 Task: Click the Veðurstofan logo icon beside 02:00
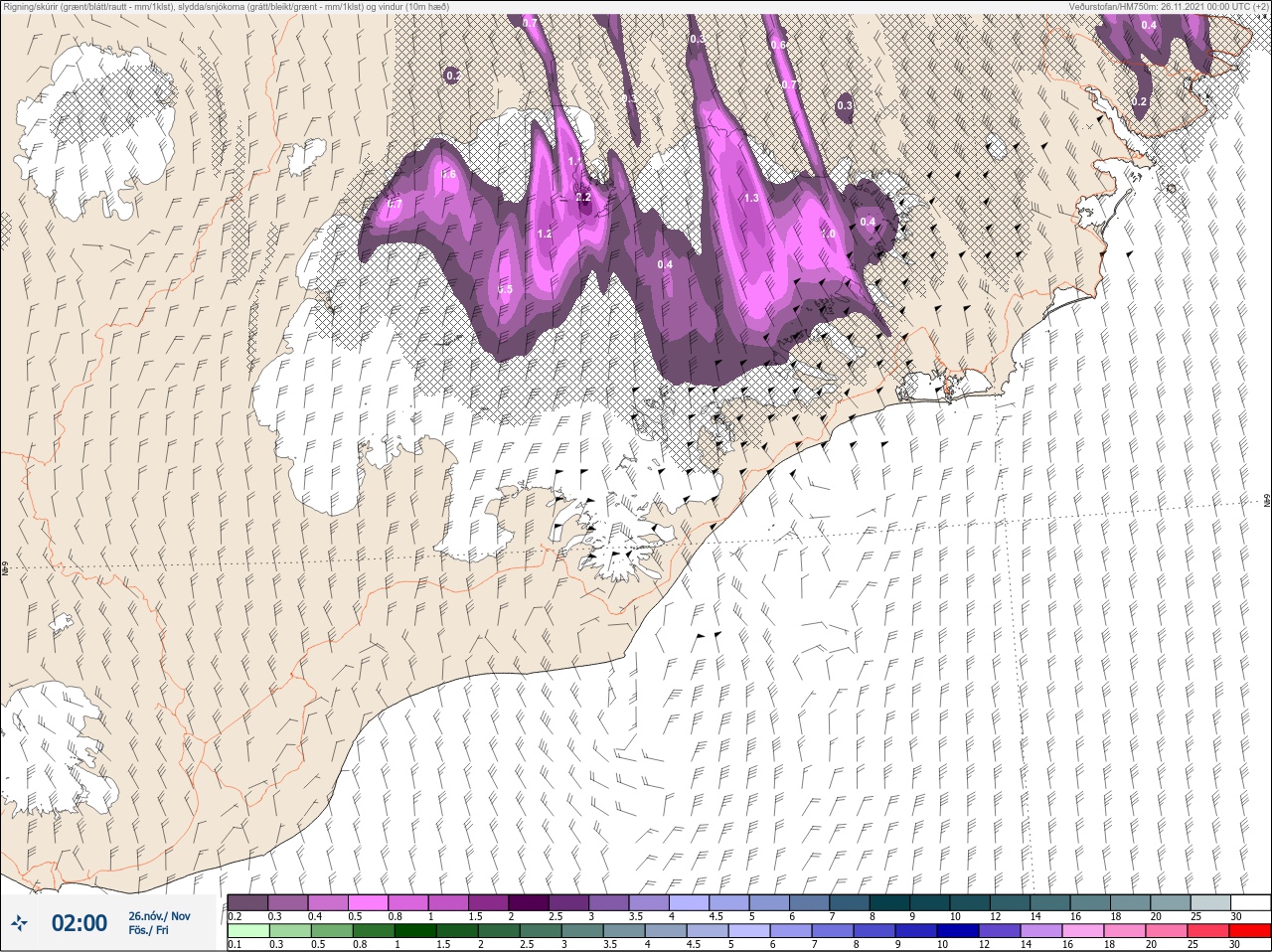pos(19,924)
